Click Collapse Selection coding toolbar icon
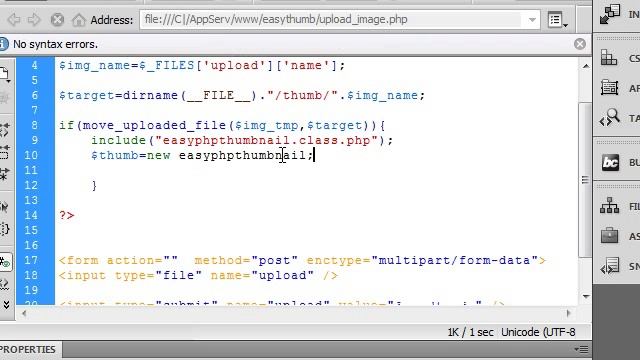The image size is (640, 360). click(x=4, y=152)
